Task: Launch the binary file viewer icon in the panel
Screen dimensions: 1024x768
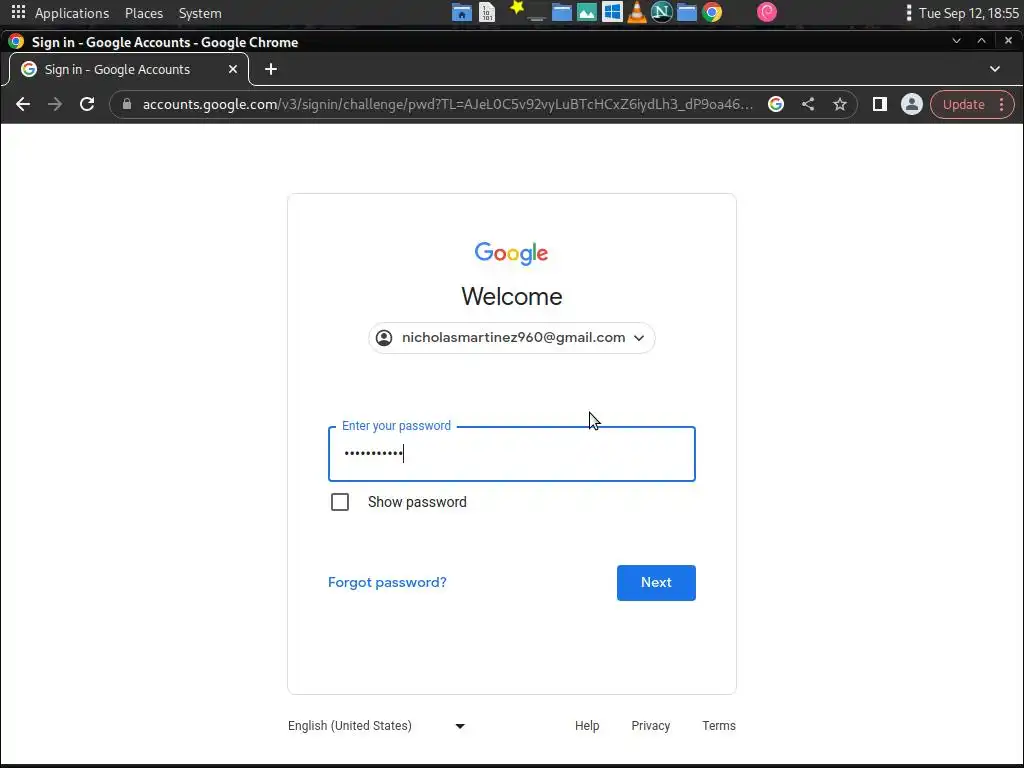Action: [x=487, y=12]
